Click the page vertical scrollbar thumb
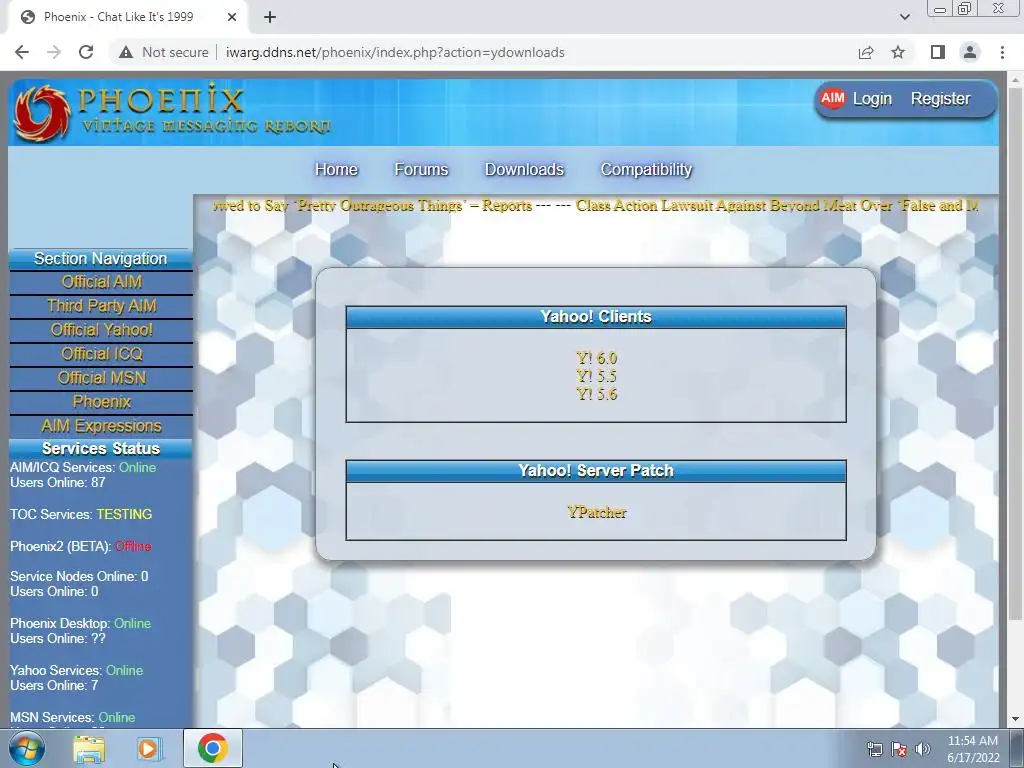 click(1014, 353)
